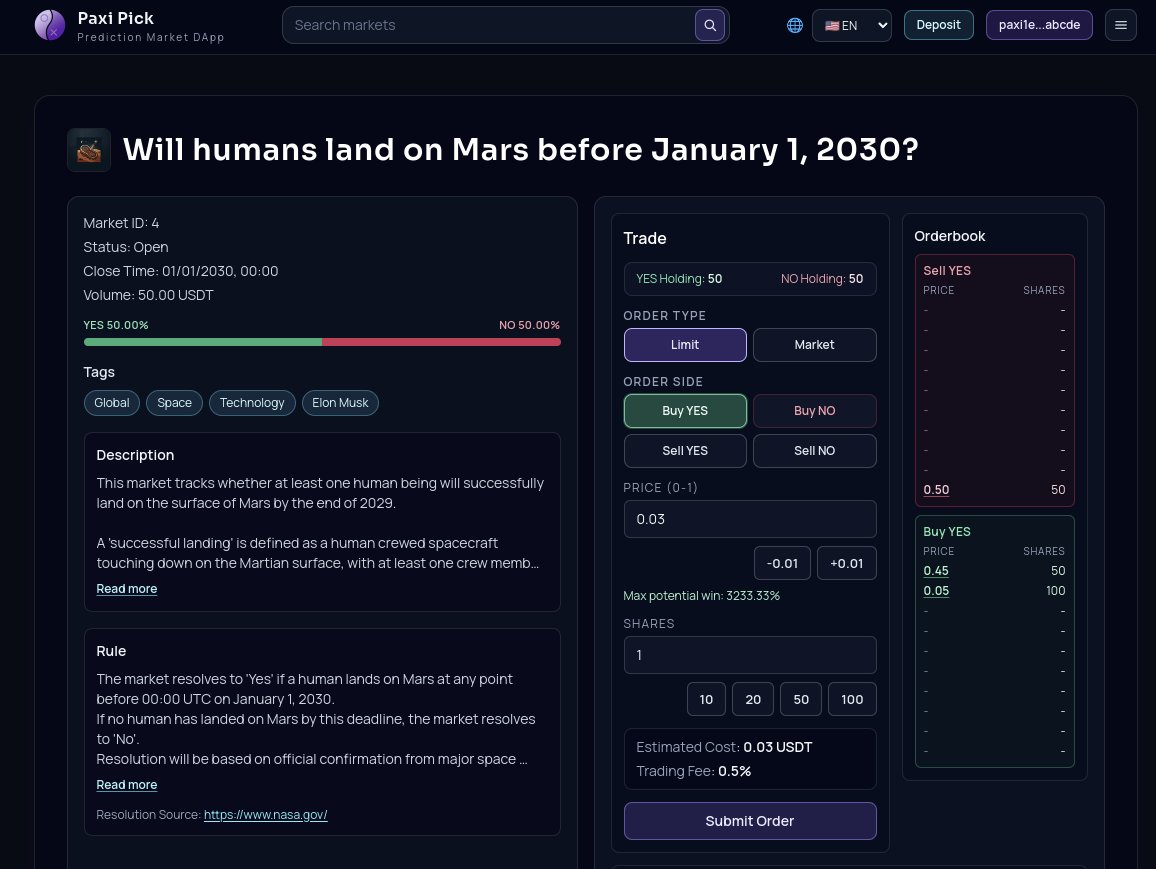Click the Global tag
The image size is (1156, 869).
112,403
